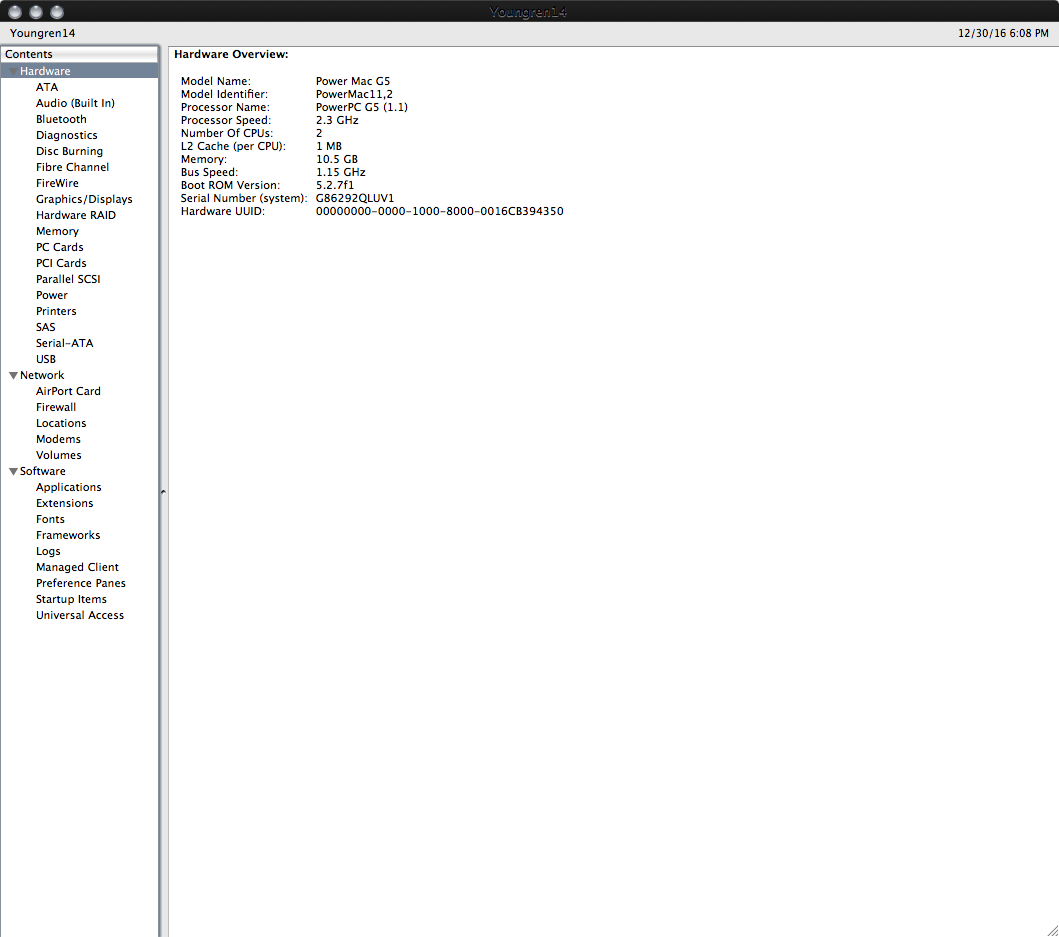Click the model identifier PowerMac11,2
The height and width of the screenshot is (937, 1059).
[354, 94]
